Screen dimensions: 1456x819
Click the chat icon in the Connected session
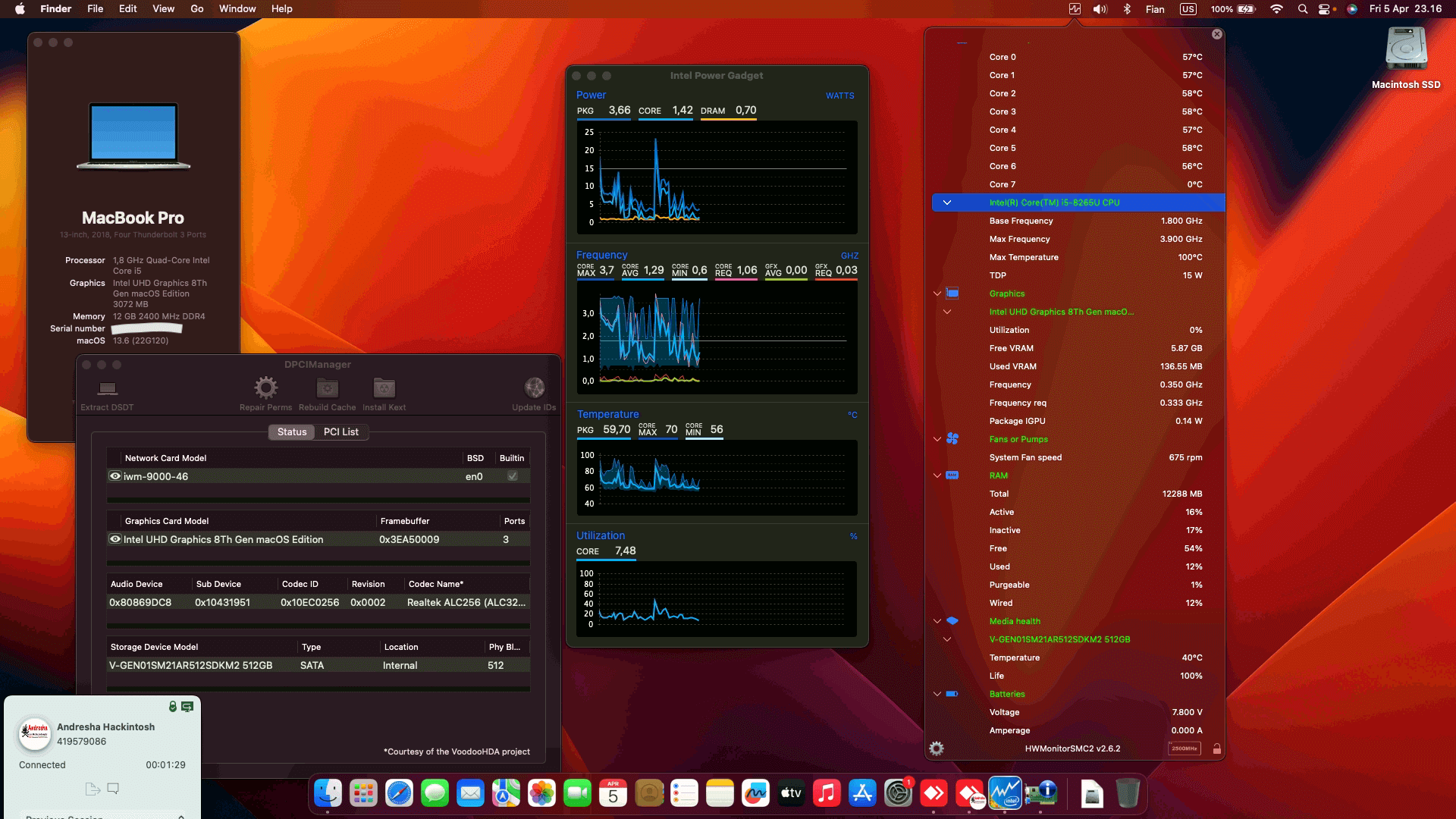113,788
